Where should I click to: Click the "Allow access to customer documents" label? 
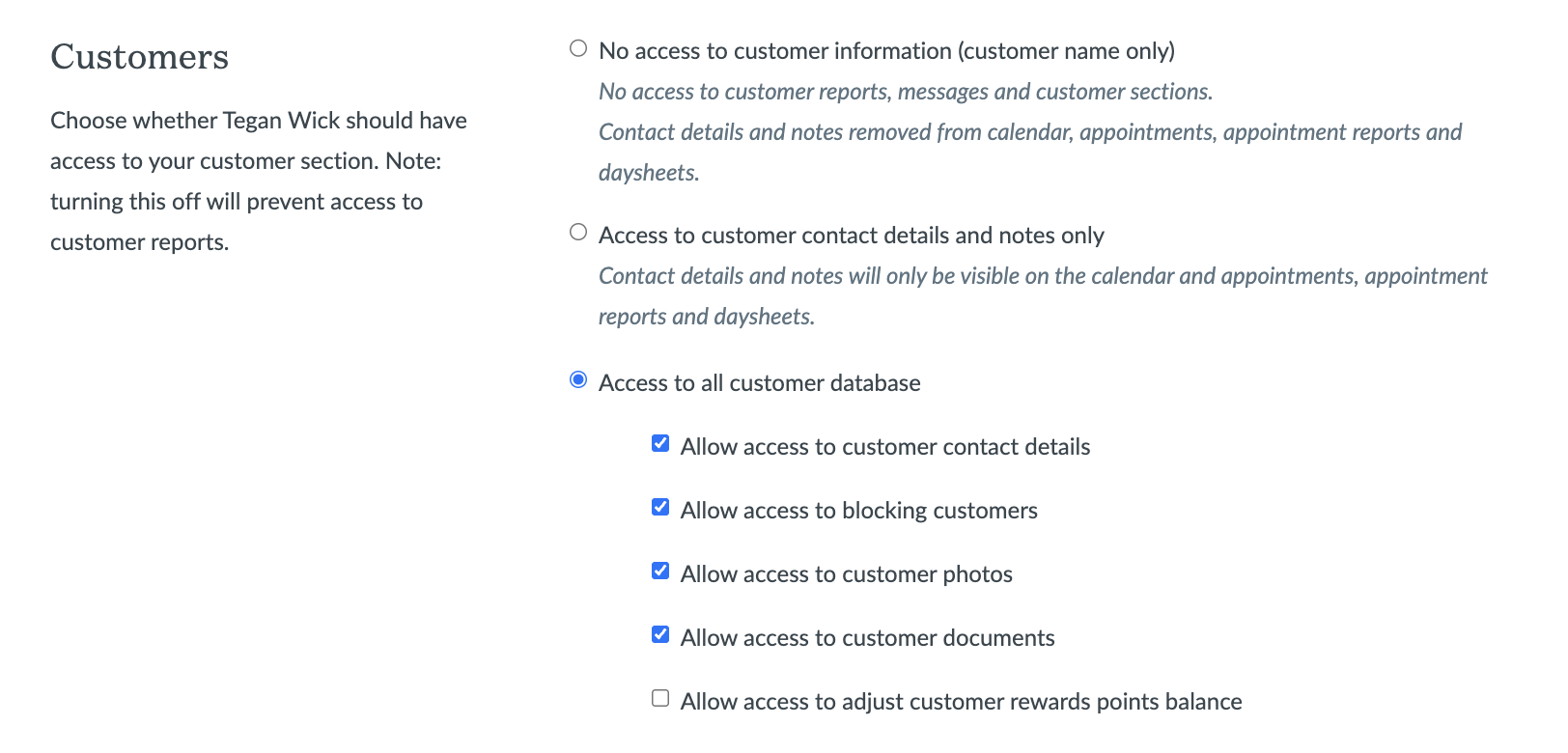pos(867,638)
